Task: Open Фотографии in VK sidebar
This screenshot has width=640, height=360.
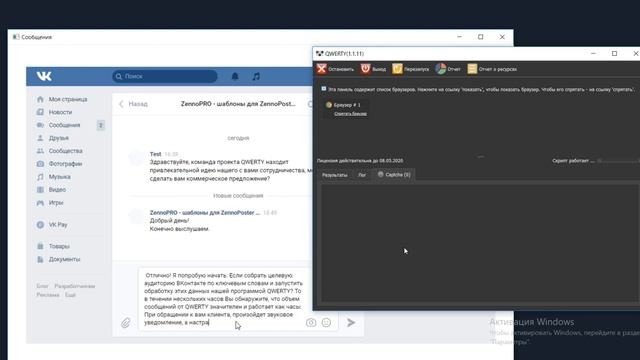Action: (65, 164)
